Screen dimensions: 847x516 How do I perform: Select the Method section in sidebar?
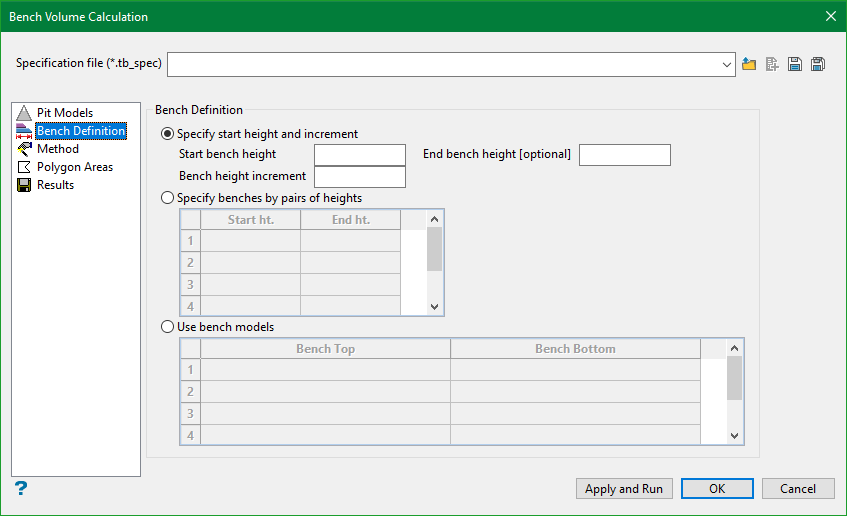[57, 149]
